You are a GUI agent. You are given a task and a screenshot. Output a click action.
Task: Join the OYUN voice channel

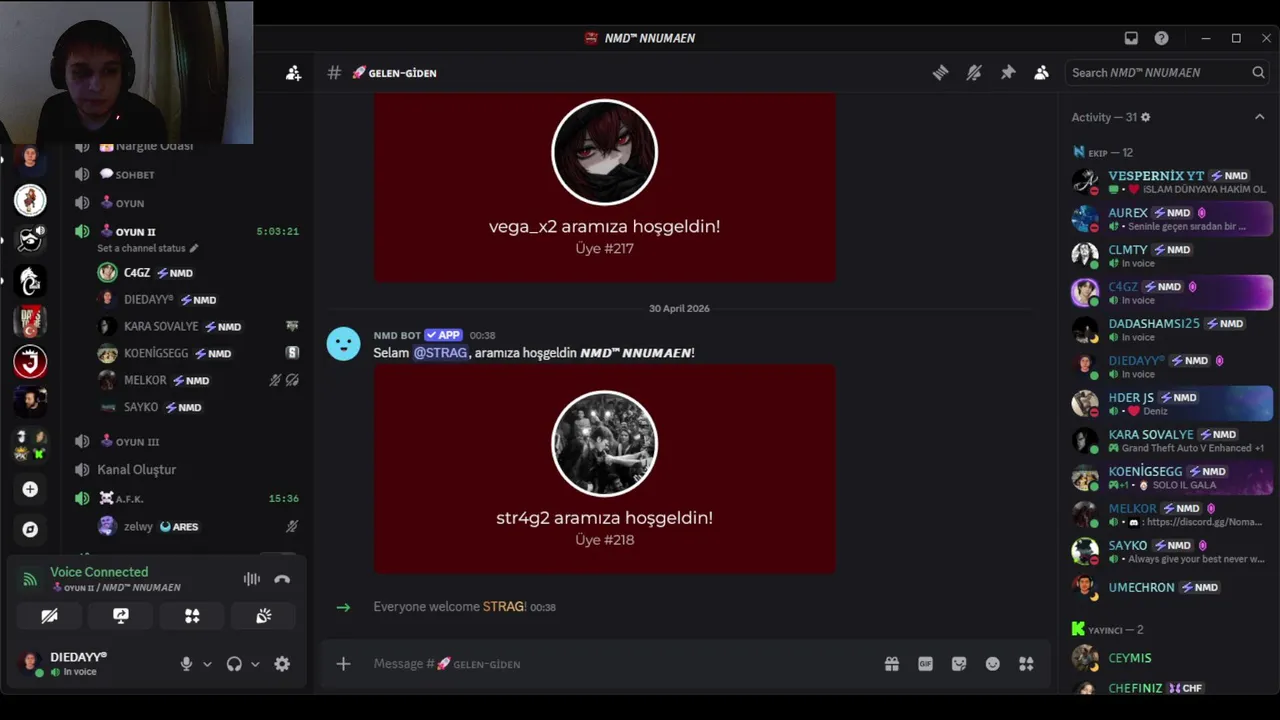pyautogui.click(x=186, y=203)
